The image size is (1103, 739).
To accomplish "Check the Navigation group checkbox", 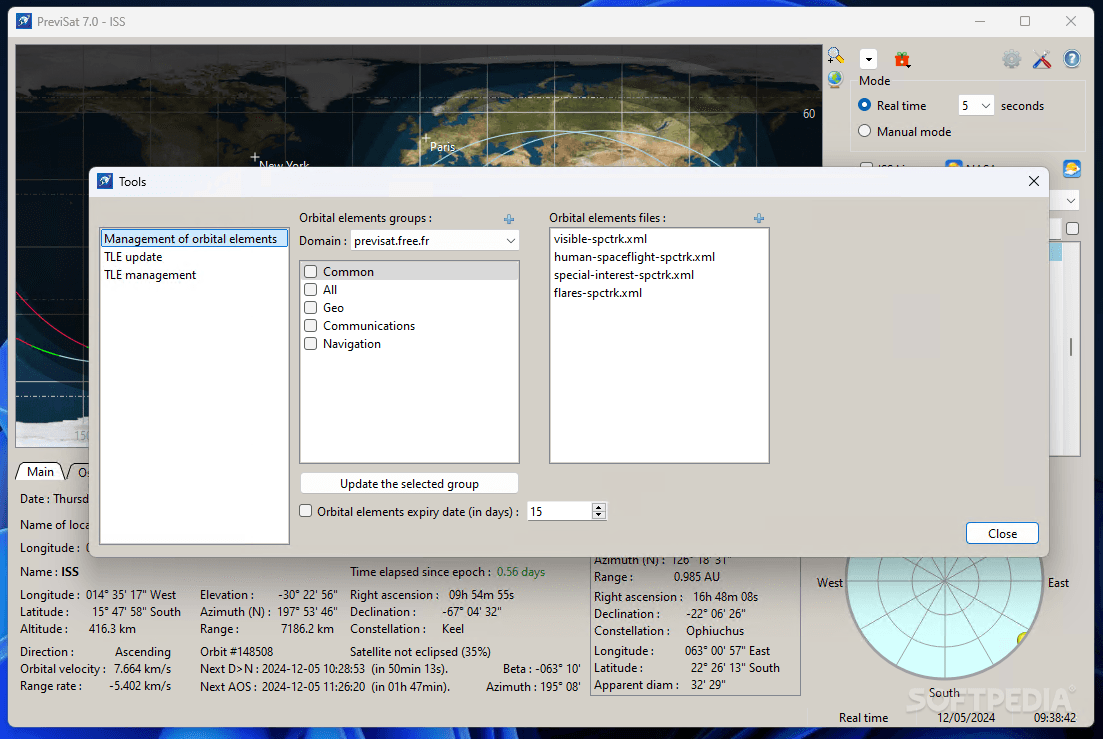I will click(310, 344).
